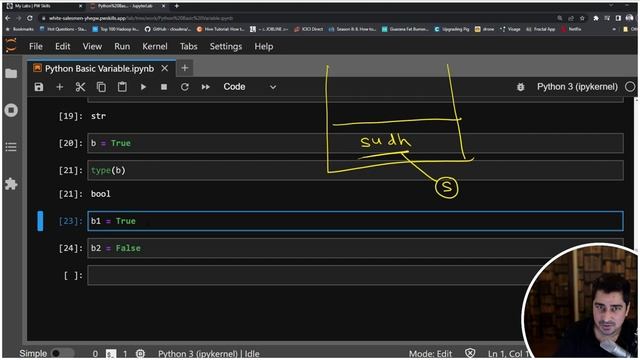Open the Top 100 Hadoop bookmark

click(x=116, y=29)
